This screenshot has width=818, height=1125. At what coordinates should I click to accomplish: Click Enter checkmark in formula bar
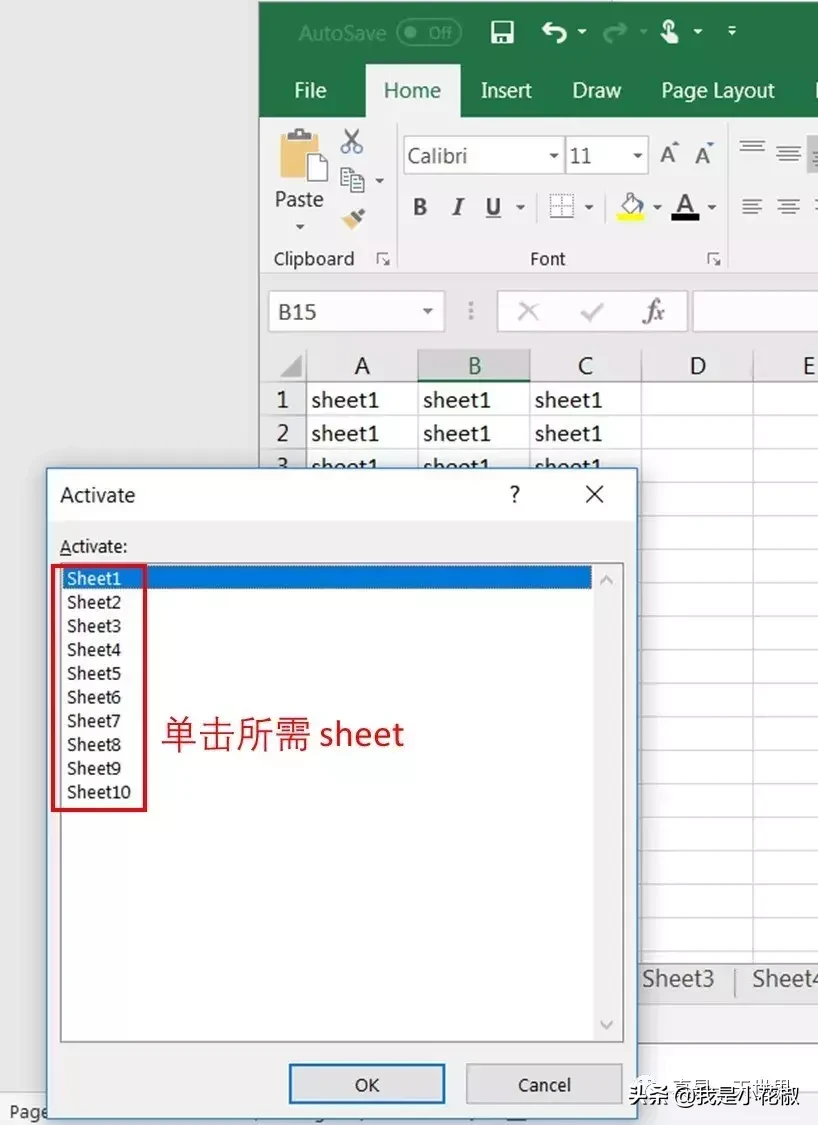click(x=591, y=311)
